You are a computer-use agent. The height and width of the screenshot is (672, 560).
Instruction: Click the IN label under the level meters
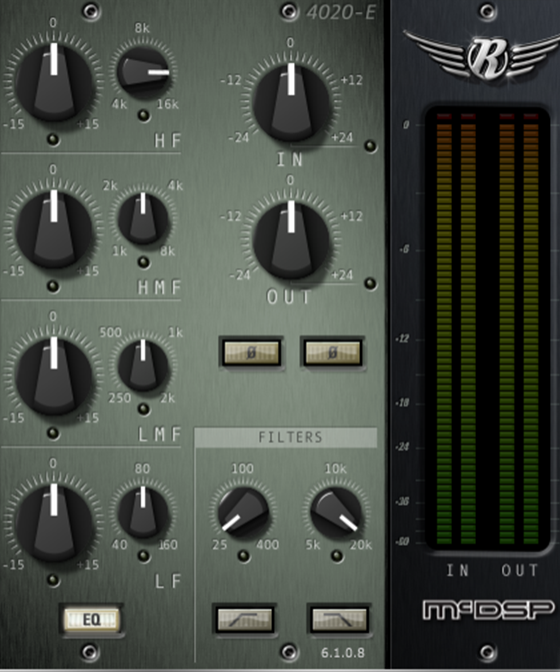click(458, 570)
